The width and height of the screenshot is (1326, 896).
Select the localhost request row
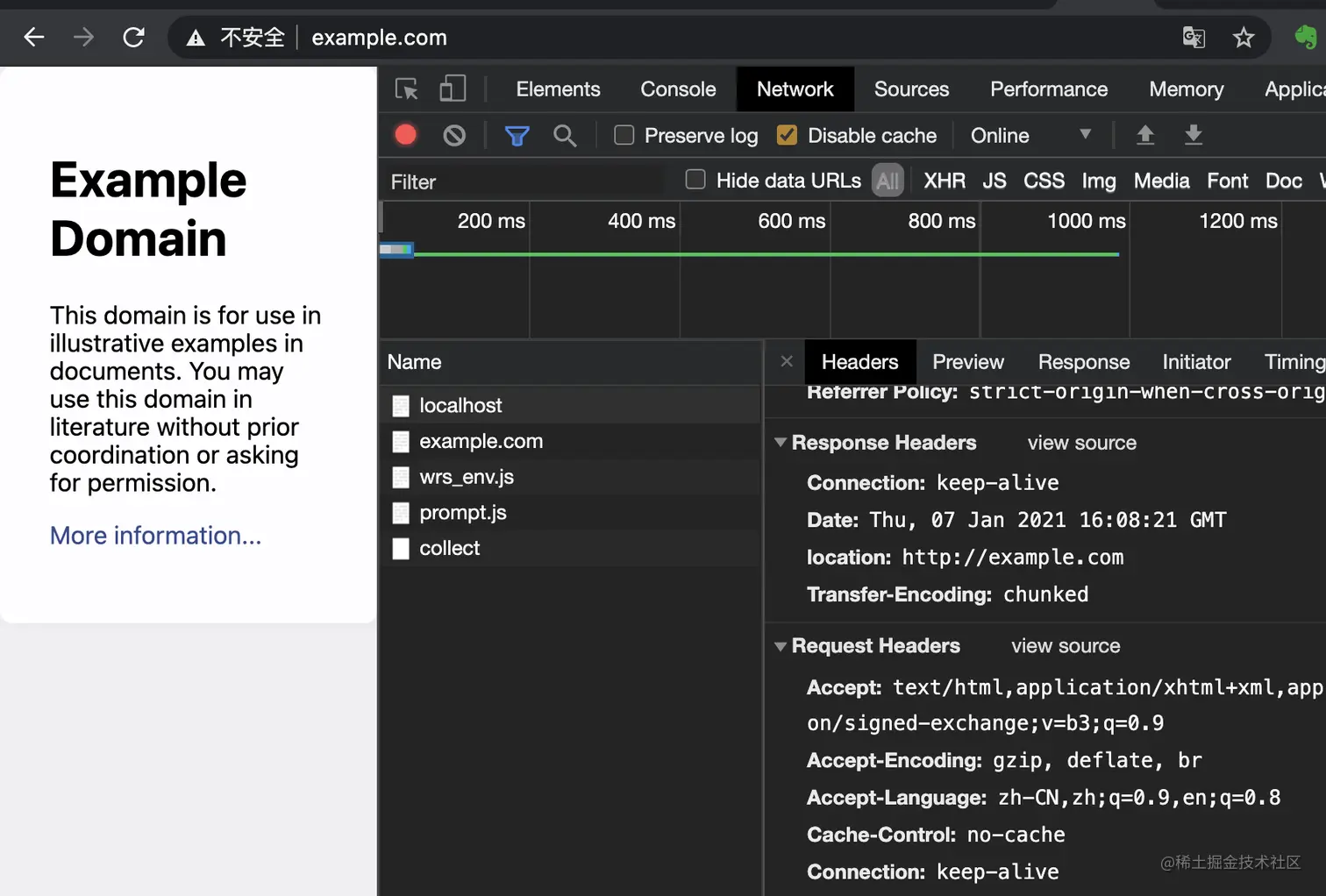click(570, 405)
